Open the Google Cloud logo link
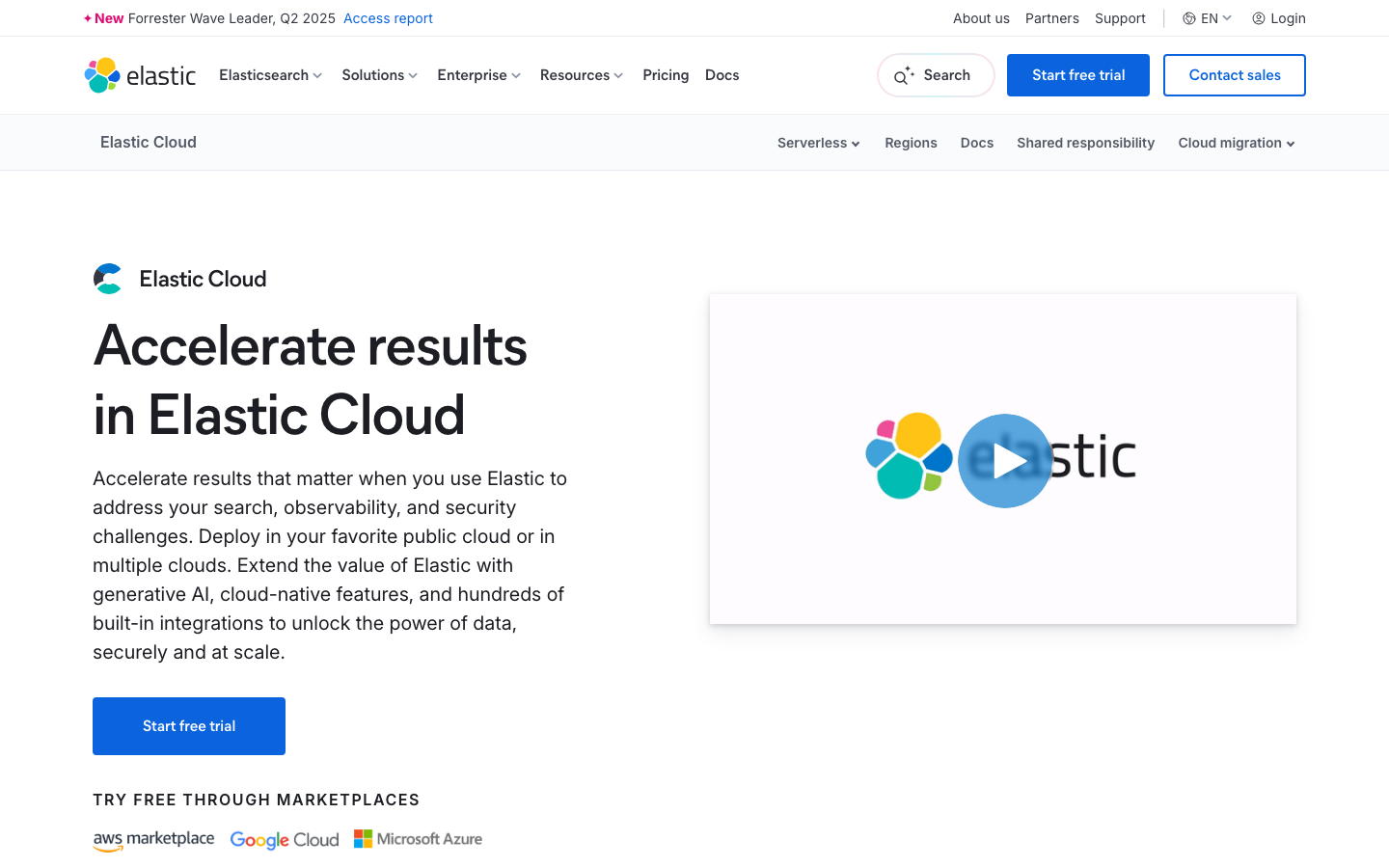 coord(285,840)
